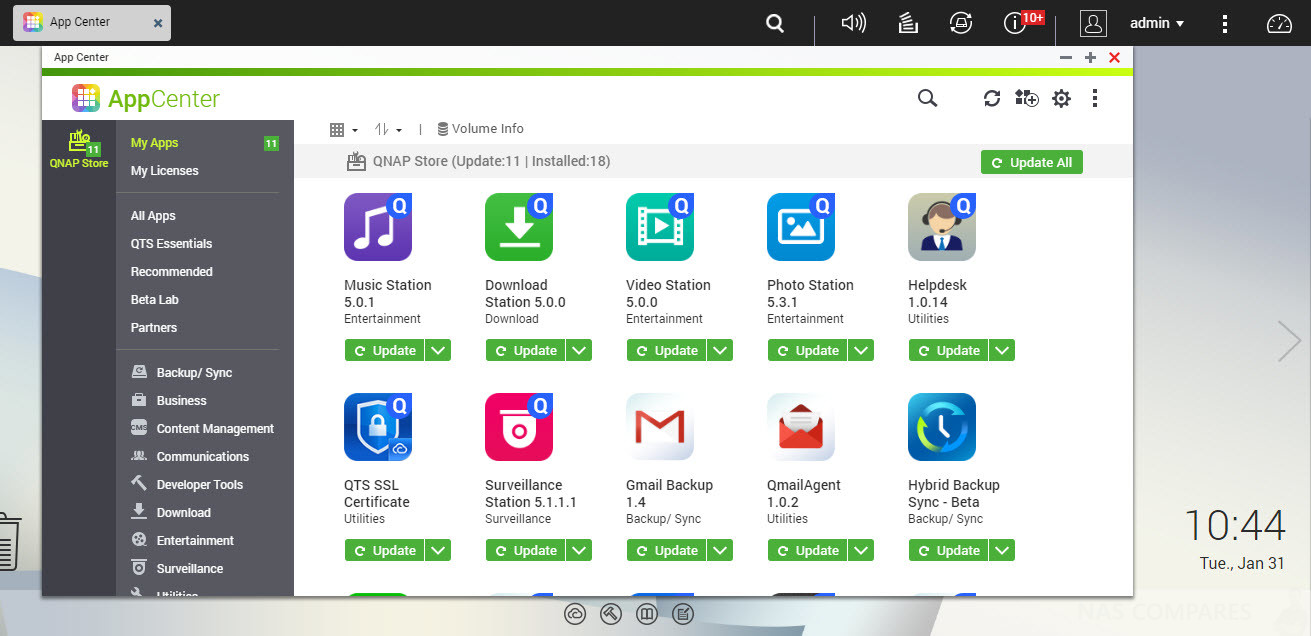Open the Video Station app icon
This screenshot has width=1311, height=636.
[660, 227]
